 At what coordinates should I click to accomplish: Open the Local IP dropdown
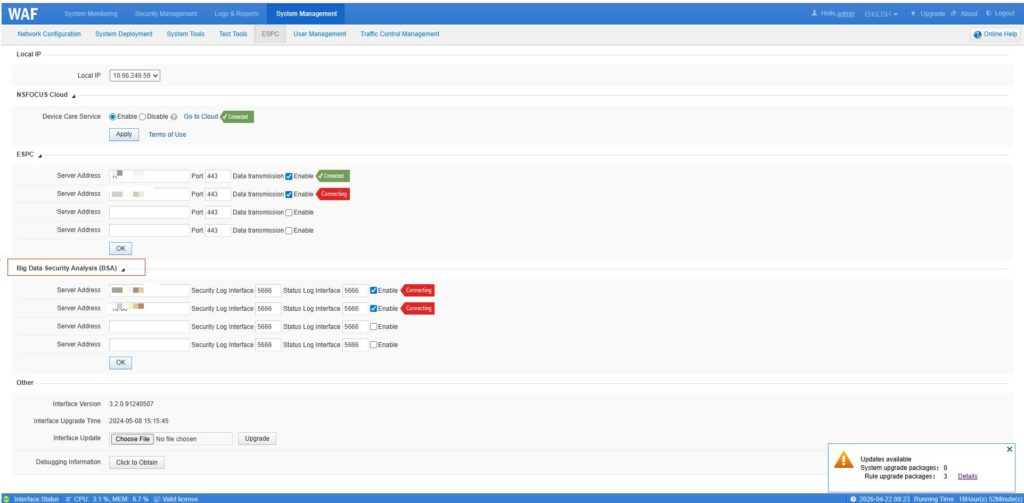tap(134, 75)
